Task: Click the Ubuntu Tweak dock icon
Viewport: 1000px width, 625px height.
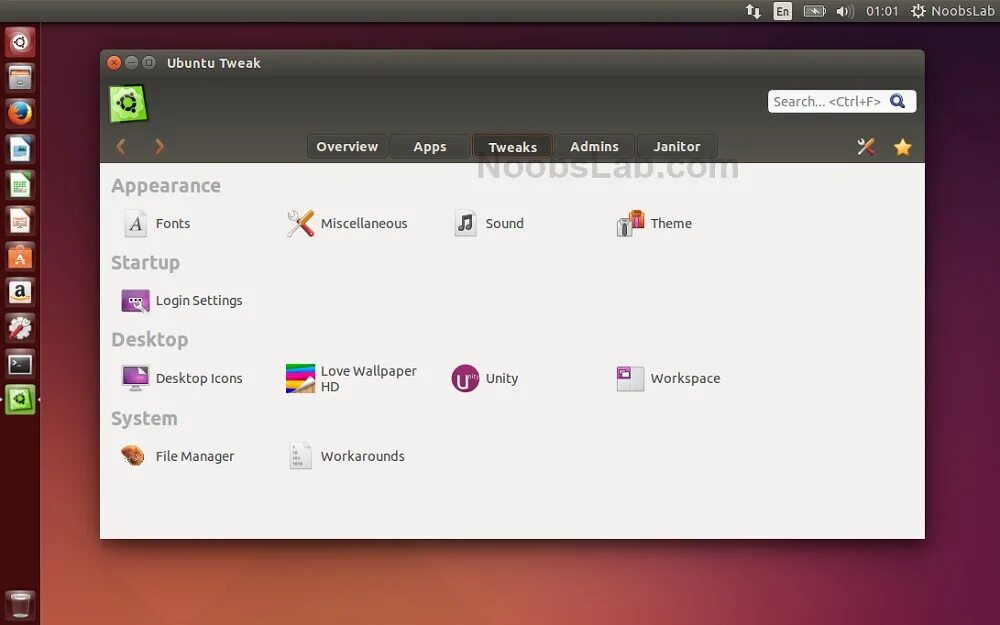Action: pos(20,400)
